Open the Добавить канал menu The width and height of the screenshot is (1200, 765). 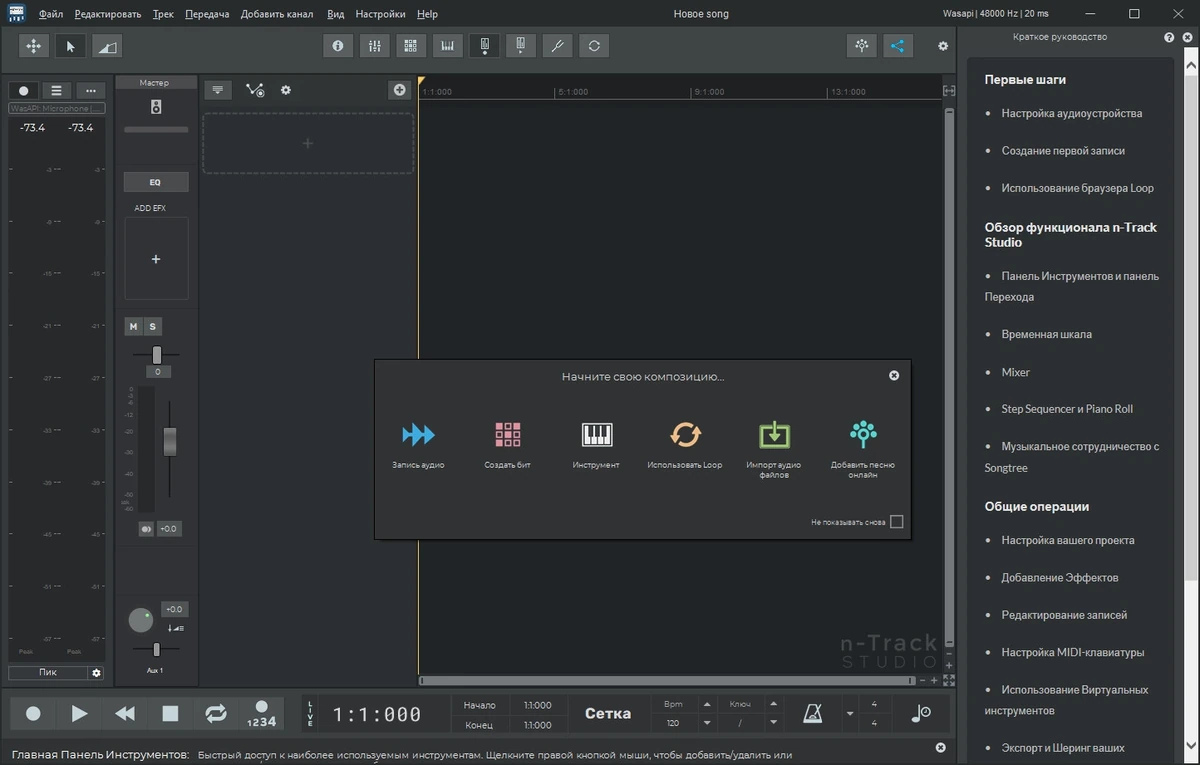(277, 14)
